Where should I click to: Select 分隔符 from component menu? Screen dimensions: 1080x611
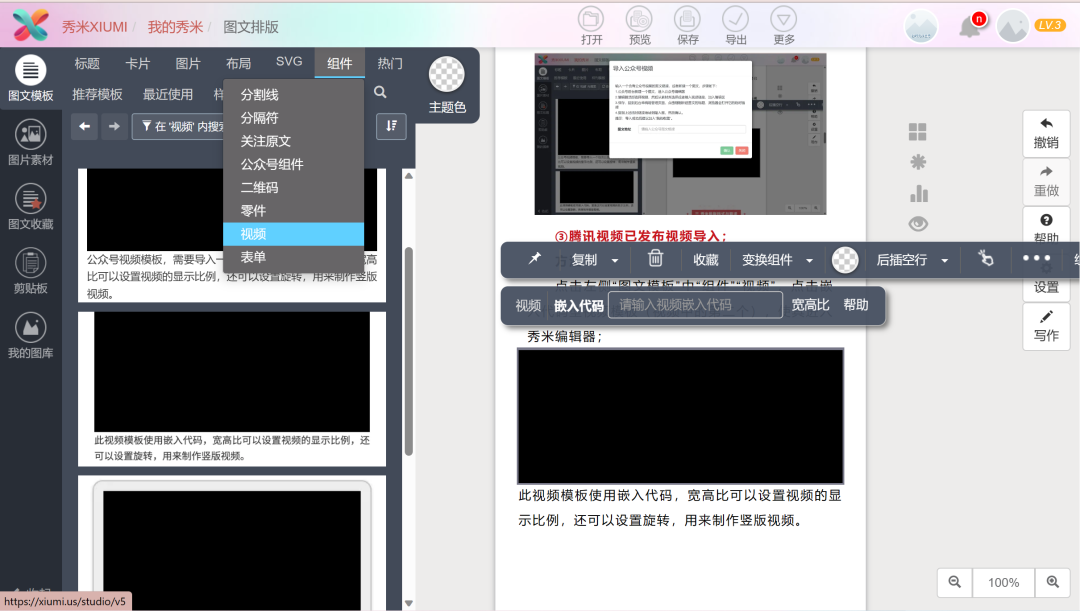(293, 118)
